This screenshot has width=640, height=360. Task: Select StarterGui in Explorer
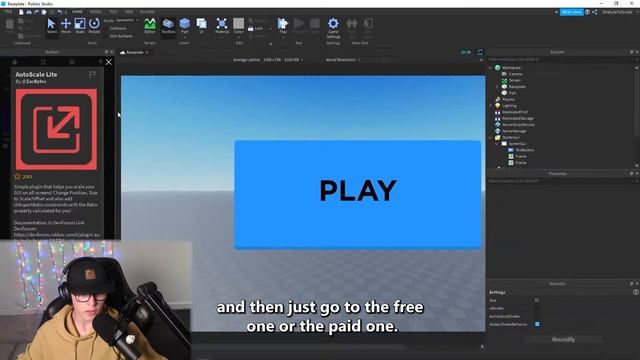click(511, 137)
